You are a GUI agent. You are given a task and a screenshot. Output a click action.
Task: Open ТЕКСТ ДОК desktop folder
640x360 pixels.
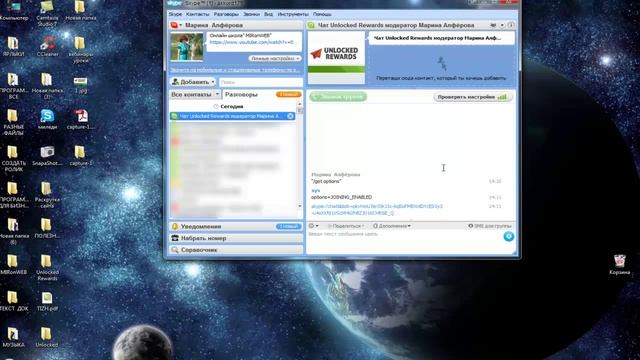pyautogui.click(x=13, y=301)
